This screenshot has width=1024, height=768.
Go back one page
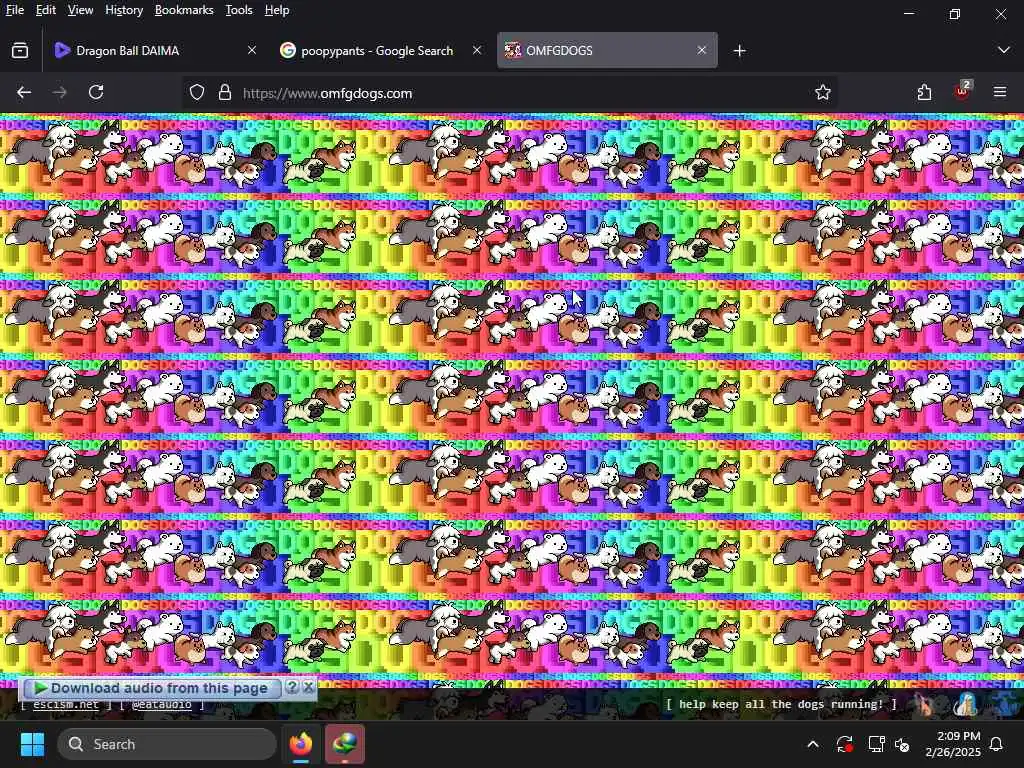(24, 93)
